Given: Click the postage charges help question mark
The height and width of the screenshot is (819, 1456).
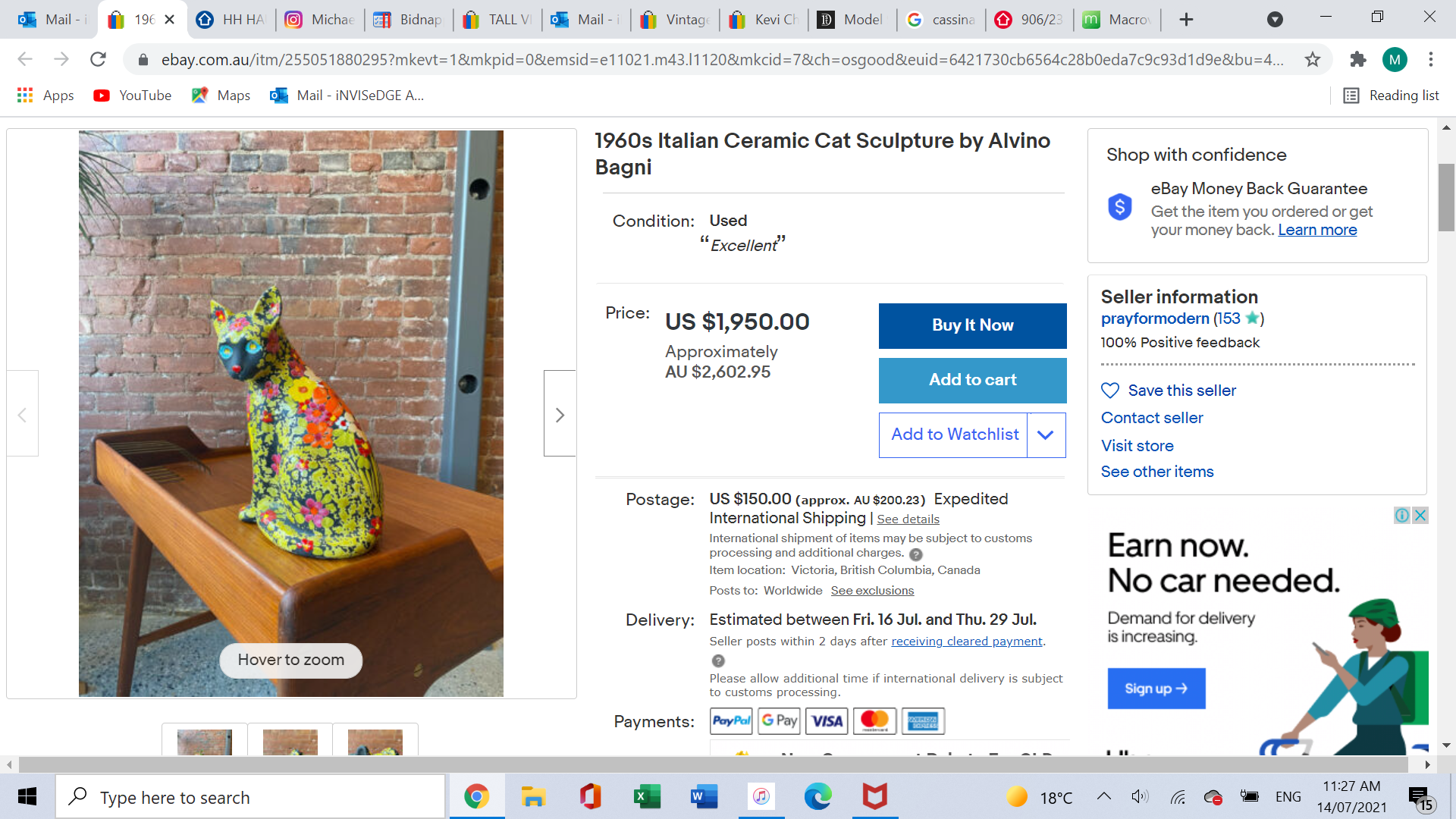Looking at the screenshot, I should (916, 554).
